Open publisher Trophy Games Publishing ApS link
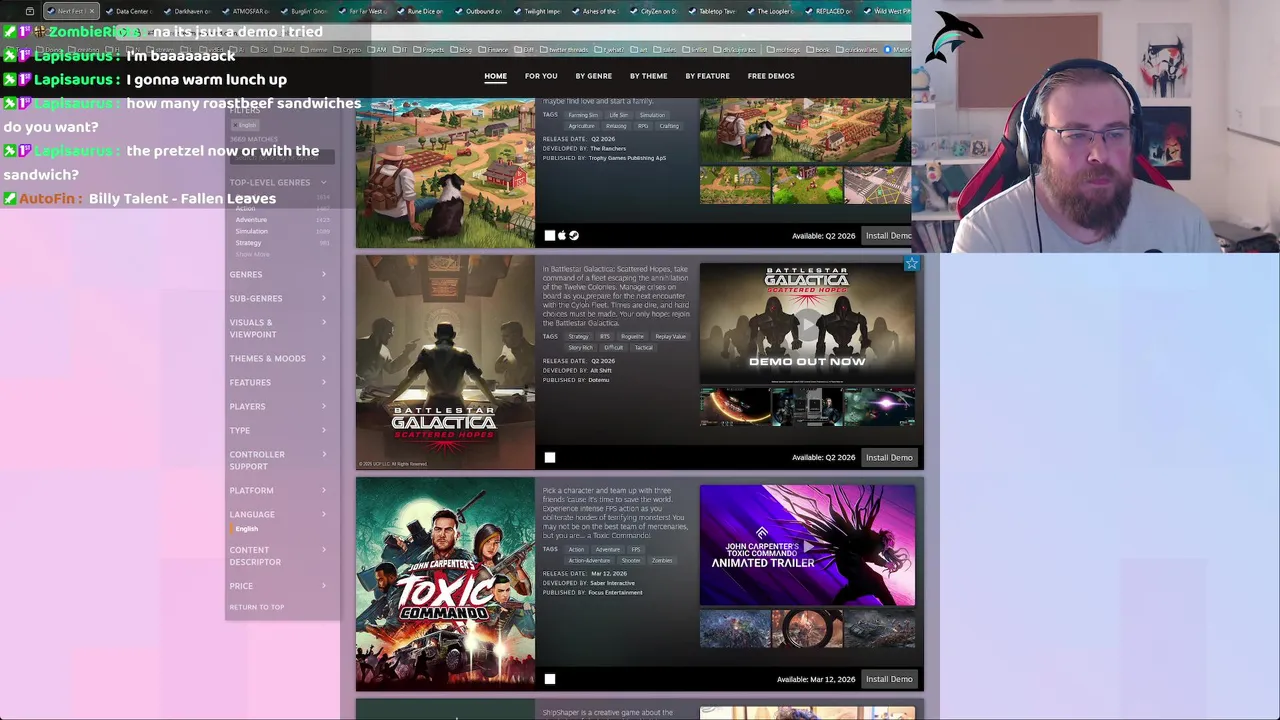This screenshot has height=720, width=1280. tap(627, 158)
